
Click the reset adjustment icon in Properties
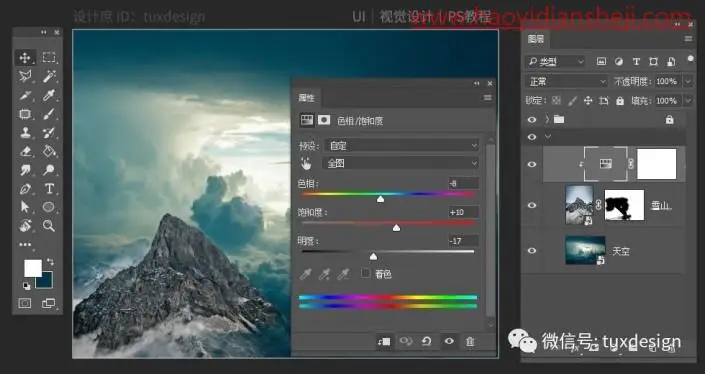point(426,342)
